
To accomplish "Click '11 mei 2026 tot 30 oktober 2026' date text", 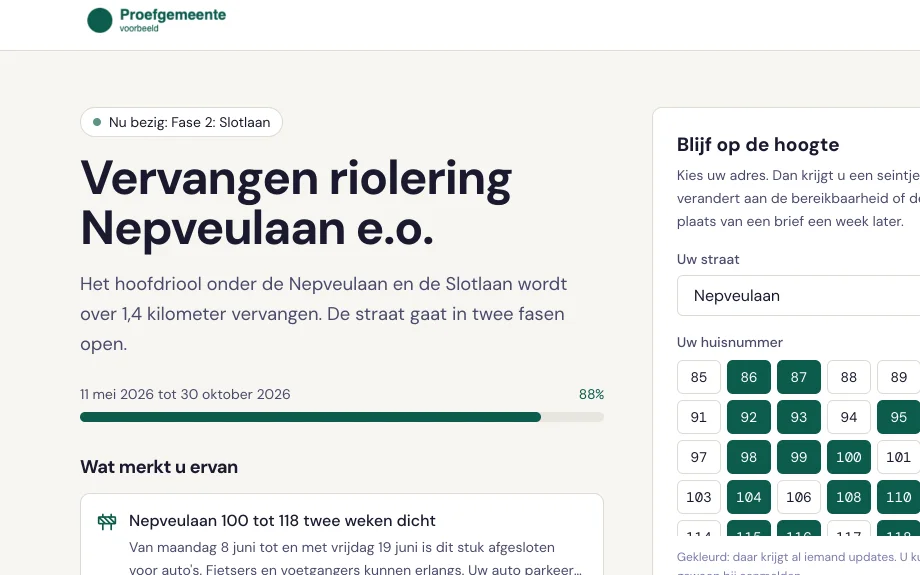I will 185,394.
